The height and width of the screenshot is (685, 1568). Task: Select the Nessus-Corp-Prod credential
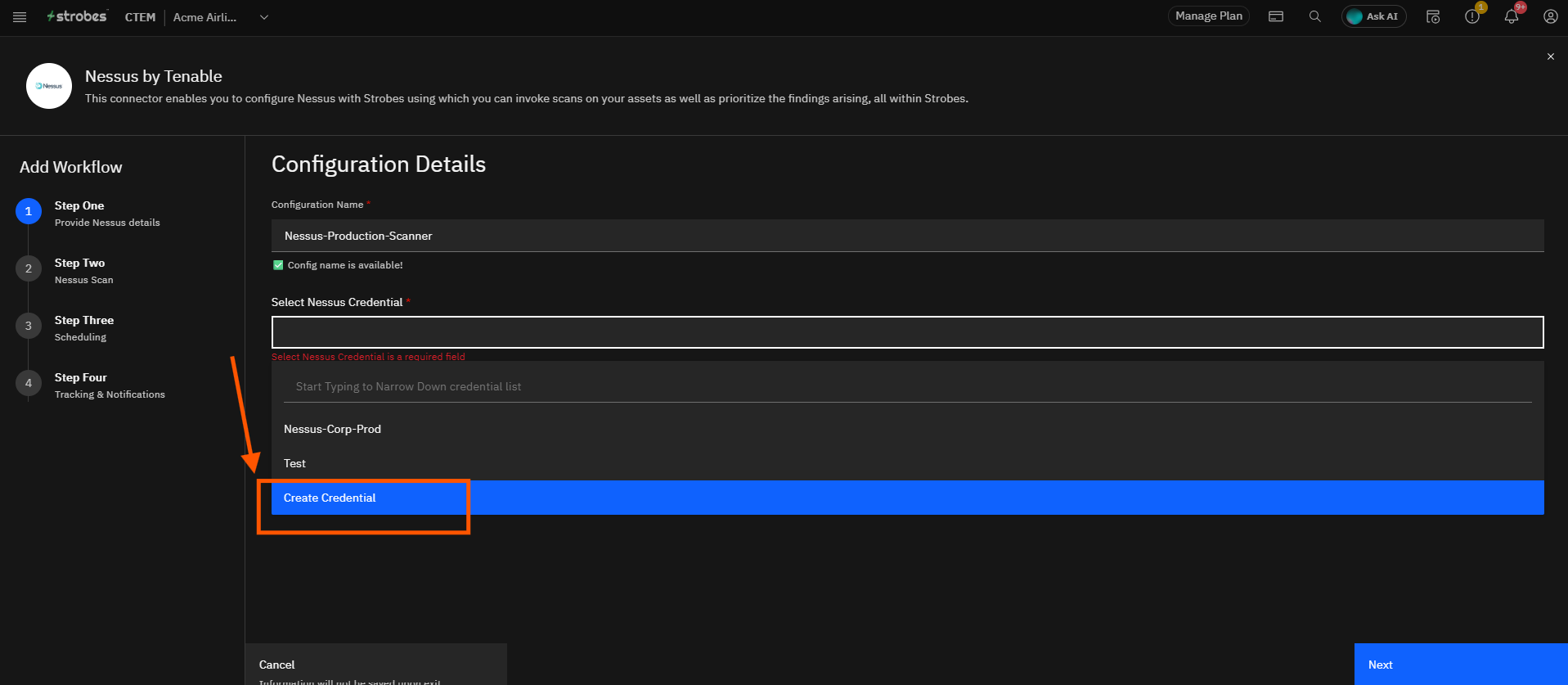pyautogui.click(x=908, y=429)
